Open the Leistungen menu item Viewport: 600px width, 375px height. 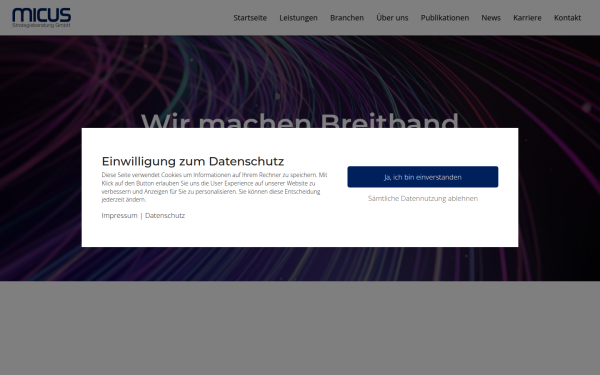click(x=298, y=18)
